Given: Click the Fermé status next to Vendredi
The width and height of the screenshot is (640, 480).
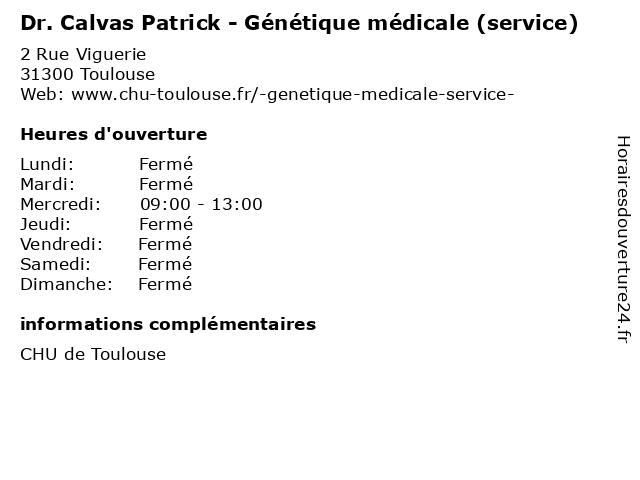Looking at the screenshot, I should pyautogui.click(x=165, y=244).
